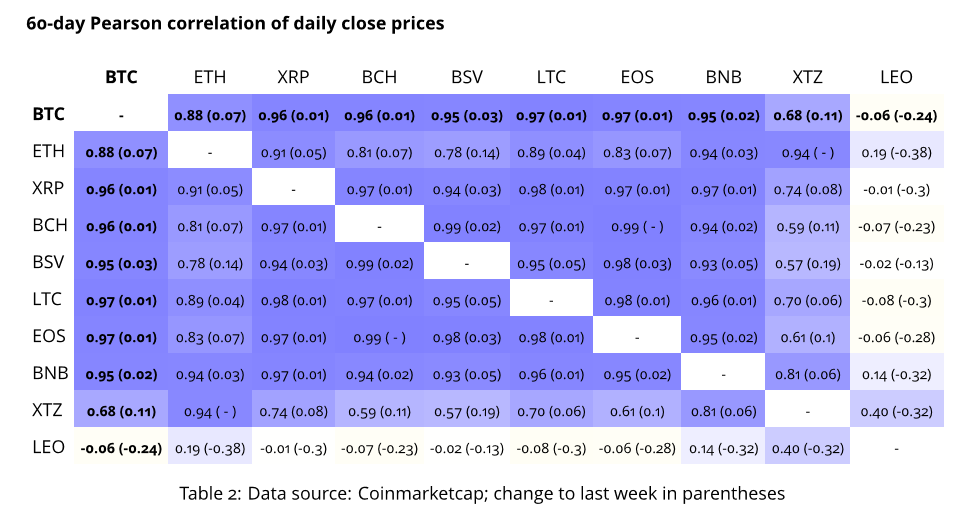Select the cell in ETH row, BSV column
The width and height of the screenshot is (965, 518).
pos(467,152)
